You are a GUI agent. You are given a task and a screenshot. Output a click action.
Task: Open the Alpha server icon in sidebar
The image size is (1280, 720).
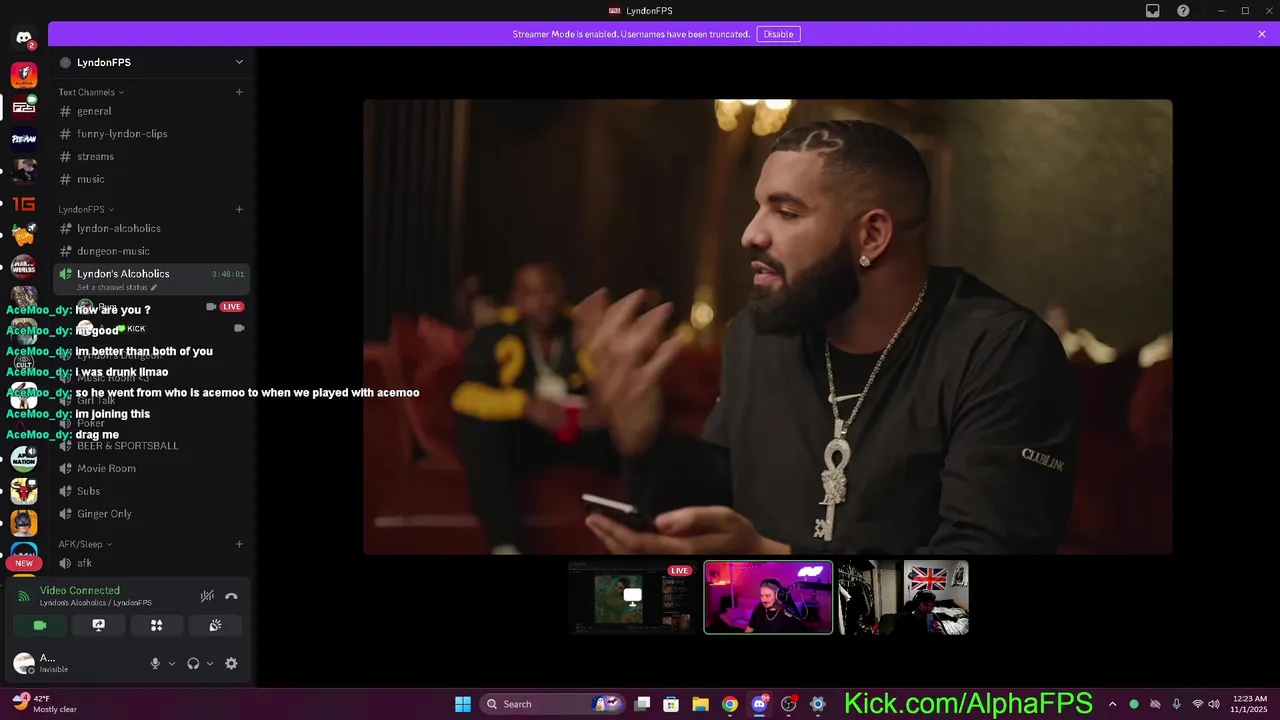point(24,75)
